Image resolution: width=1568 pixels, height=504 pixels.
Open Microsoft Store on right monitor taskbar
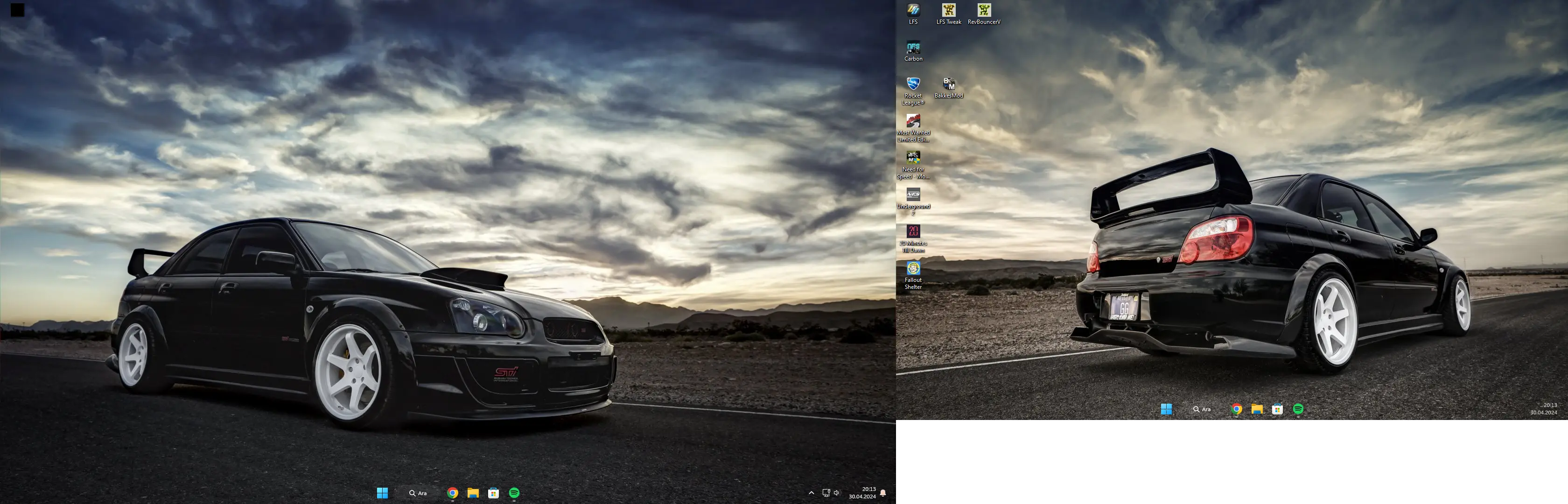(x=1278, y=409)
